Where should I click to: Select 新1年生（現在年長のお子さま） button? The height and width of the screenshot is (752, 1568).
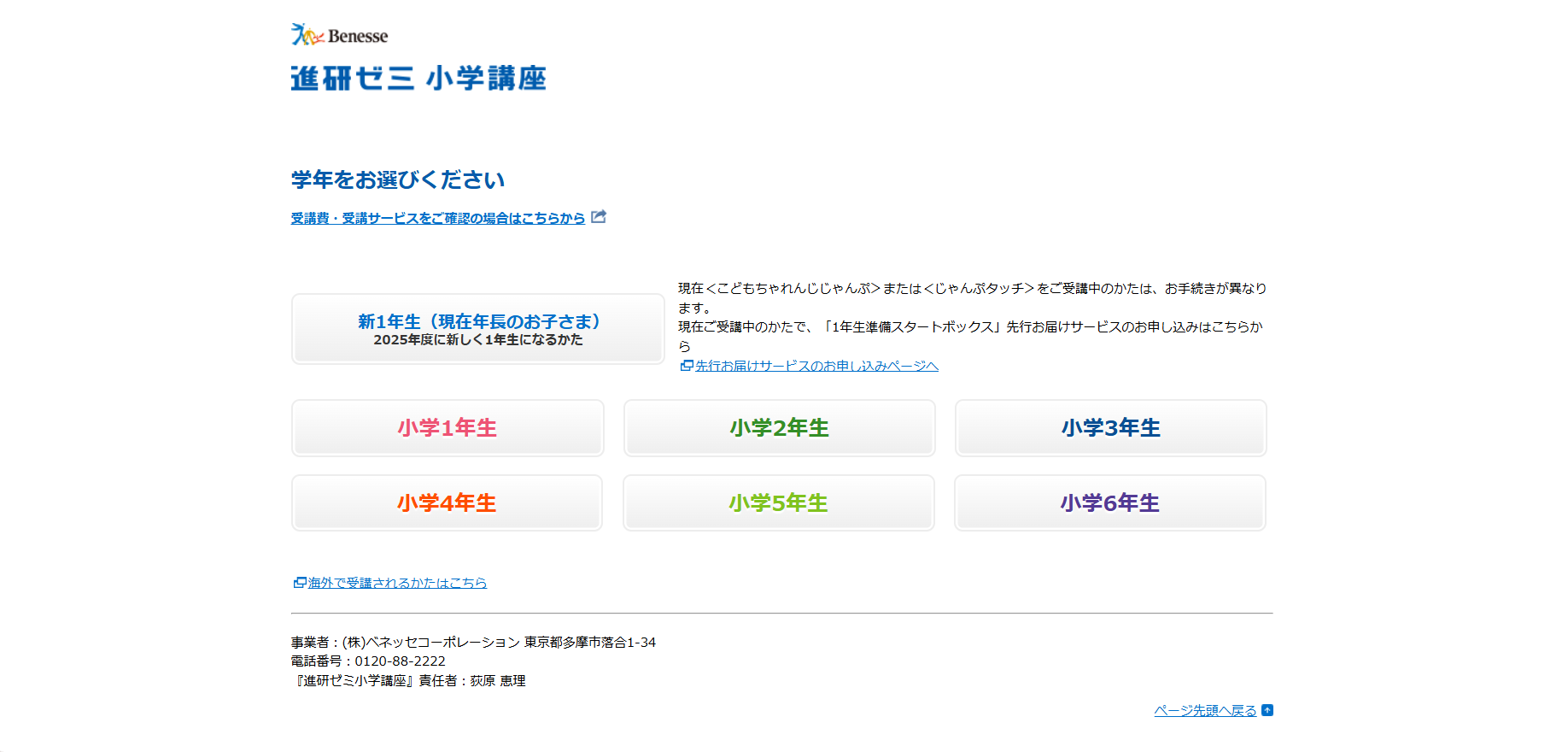[x=477, y=329]
